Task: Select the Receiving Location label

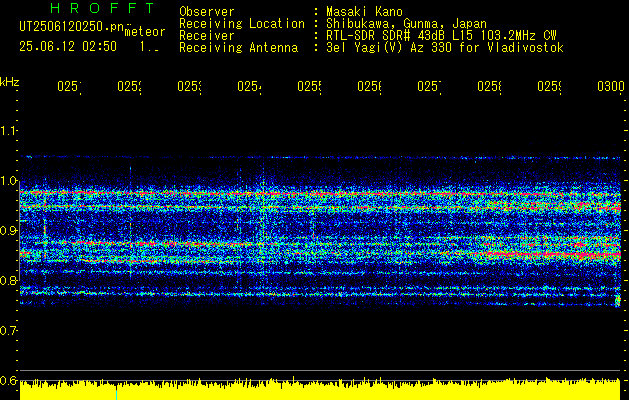Action: click(242, 24)
